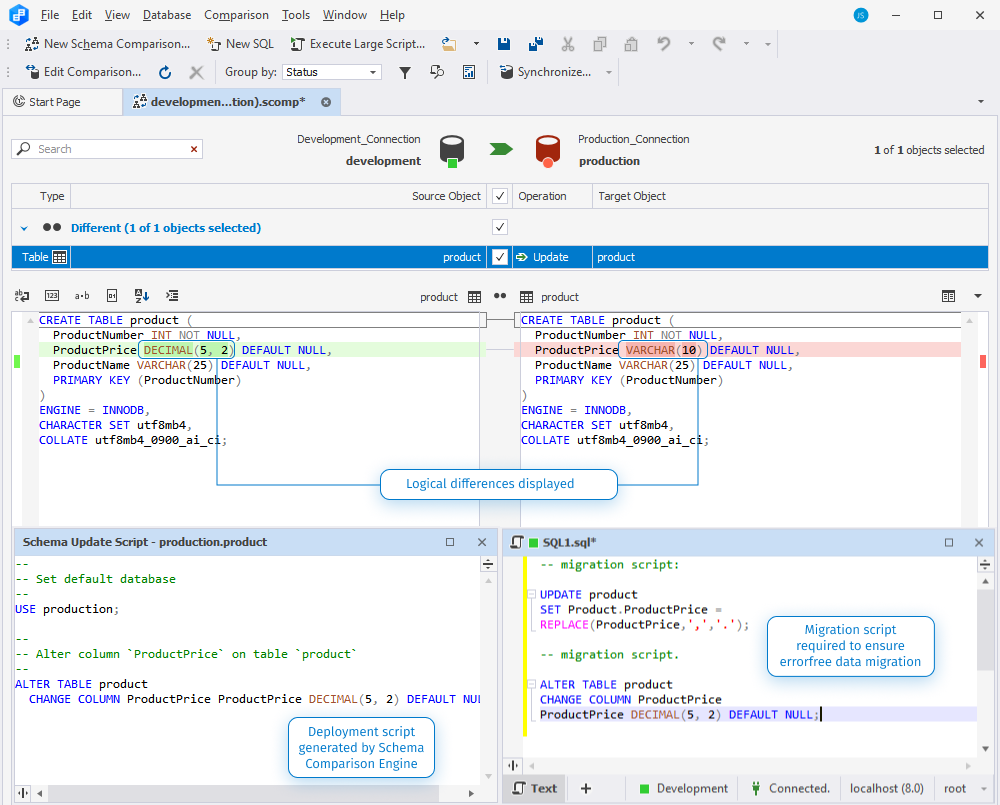Click the Save icon
This screenshot has height=805, width=1000.
click(504, 43)
